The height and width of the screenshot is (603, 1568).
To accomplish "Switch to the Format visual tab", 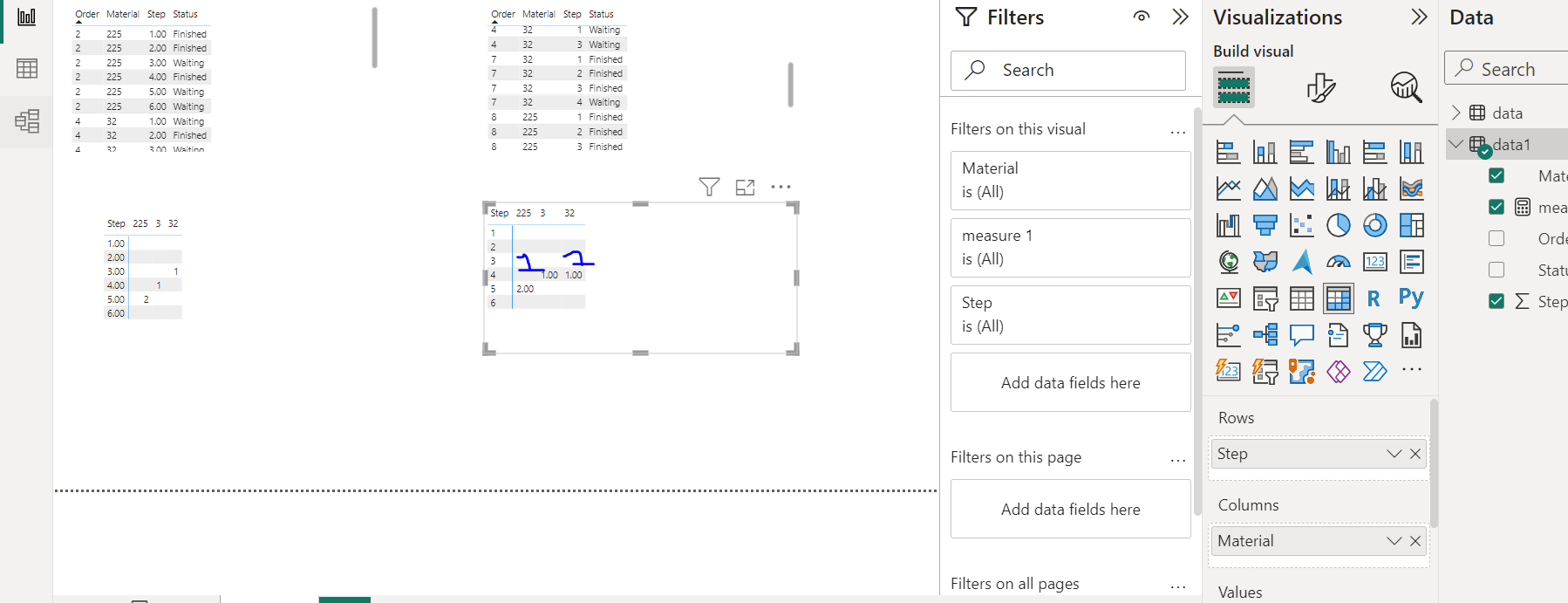I will click(1320, 87).
